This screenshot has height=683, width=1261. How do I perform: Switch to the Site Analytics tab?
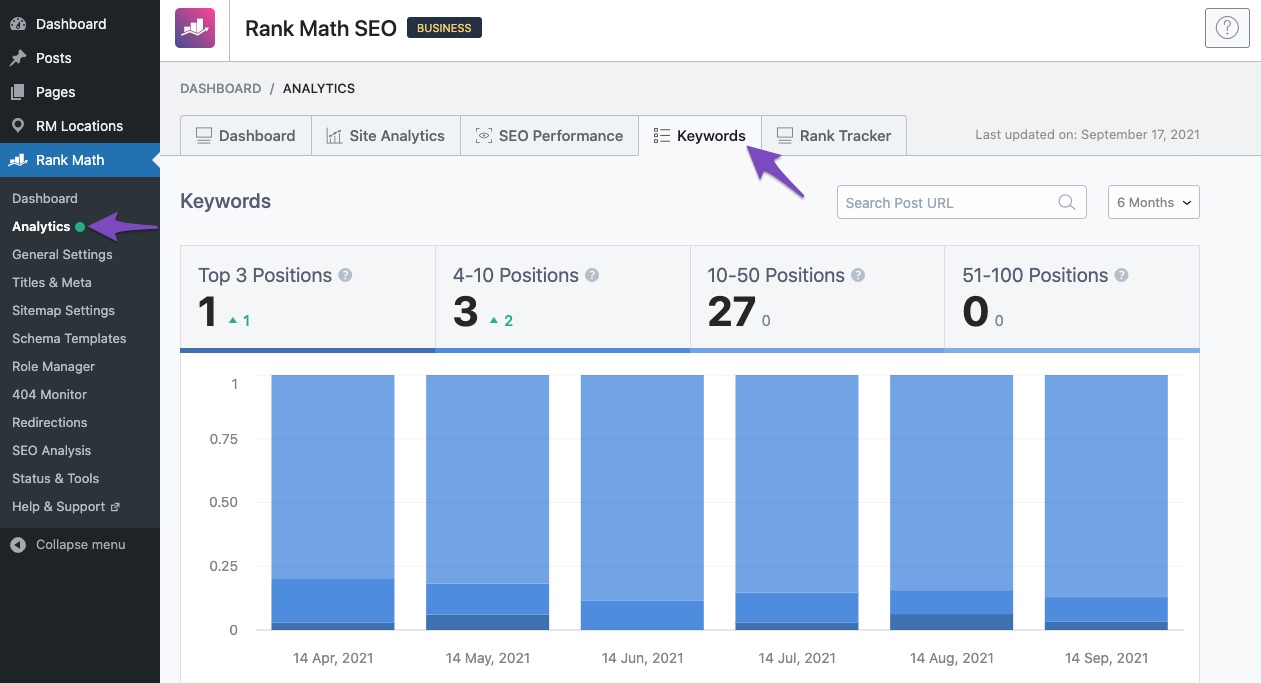tap(385, 136)
